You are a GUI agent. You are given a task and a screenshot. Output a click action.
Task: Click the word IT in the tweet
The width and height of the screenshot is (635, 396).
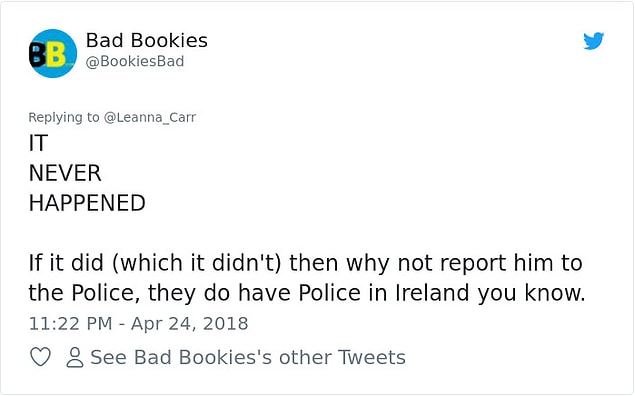[38, 143]
